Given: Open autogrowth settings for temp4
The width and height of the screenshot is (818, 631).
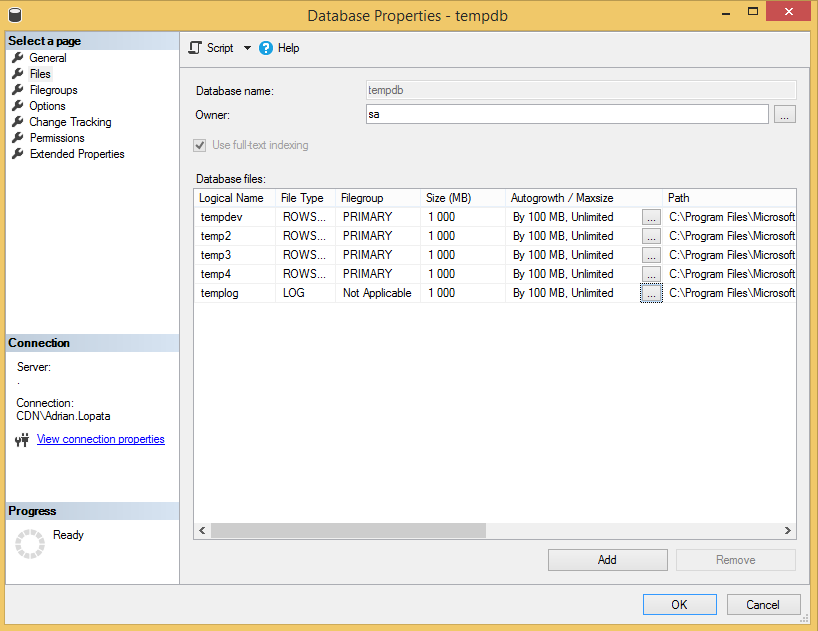Looking at the screenshot, I should click(x=651, y=274).
